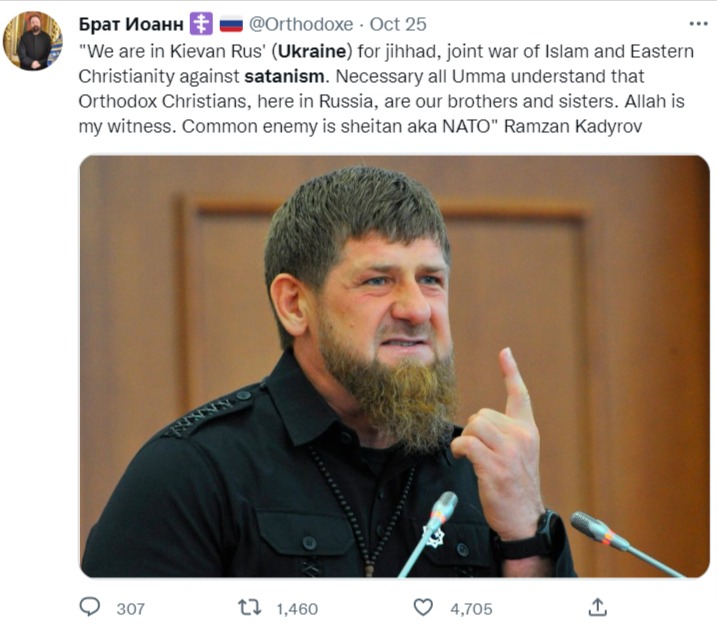Screen dimensions: 717x631
Task: Click the Russian flag emoji beside the name
Action: point(231,24)
